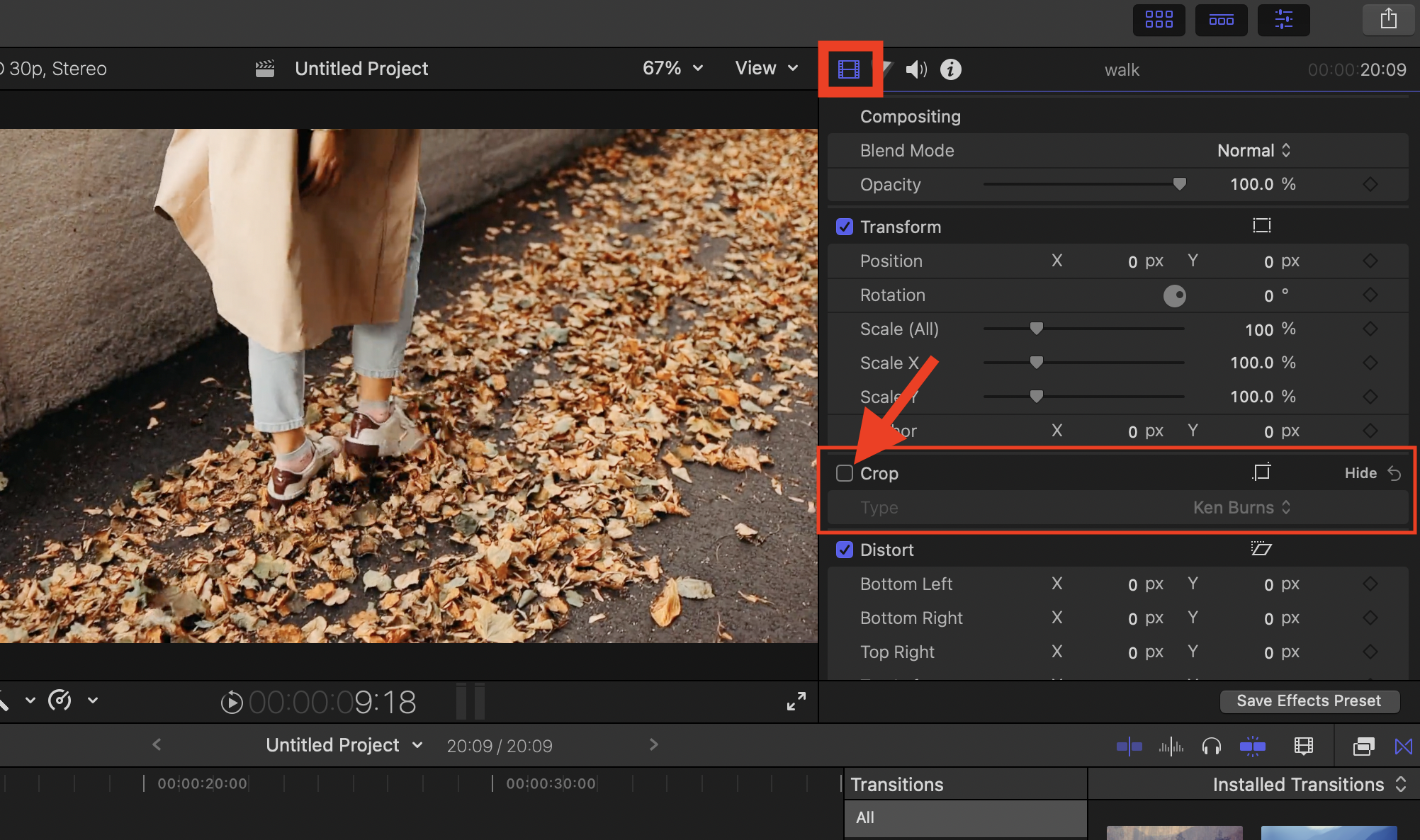Show the Transitions browser icon
The height and width of the screenshot is (840, 1420).
[1403, 746]
